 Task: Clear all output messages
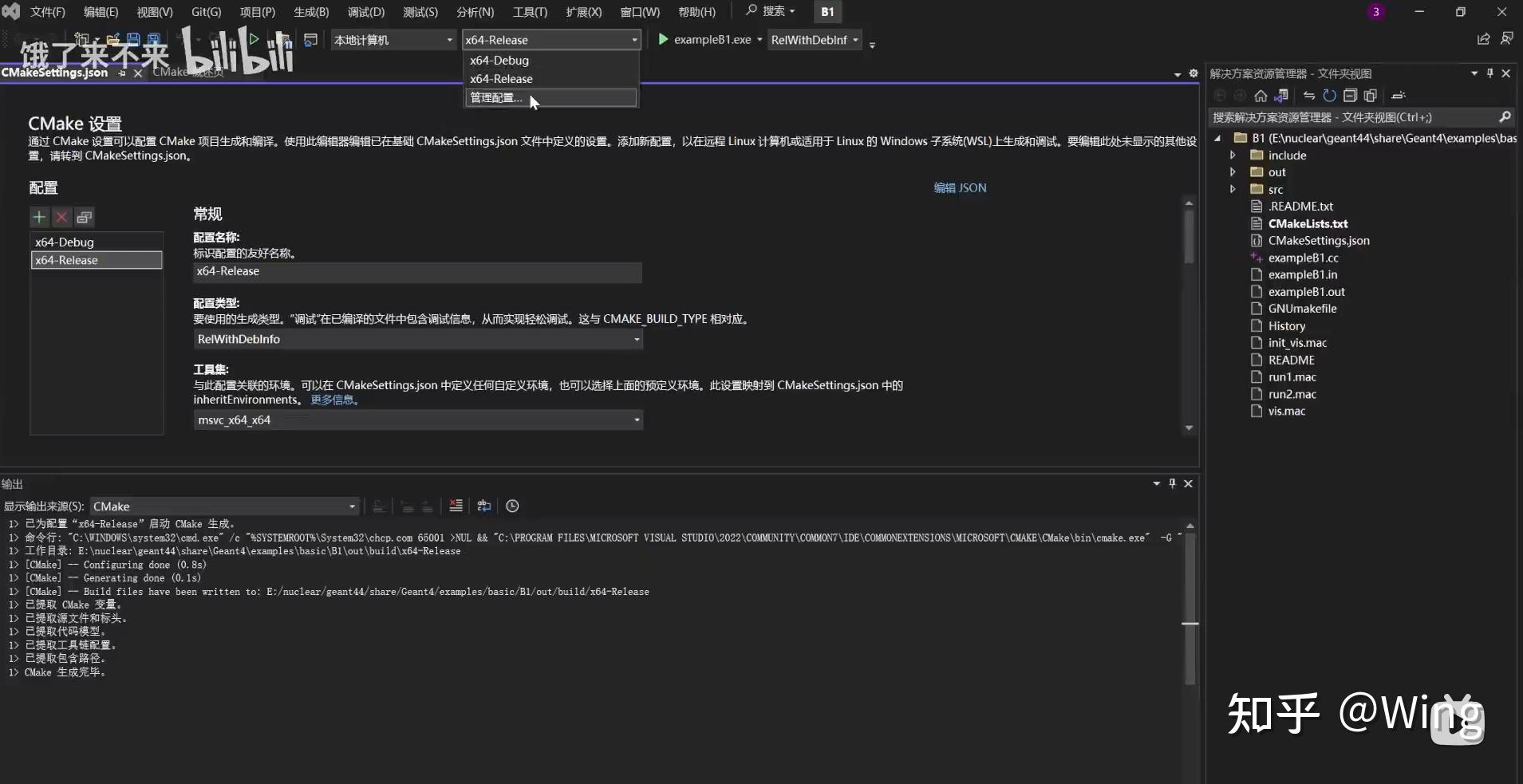click(456, 506)
